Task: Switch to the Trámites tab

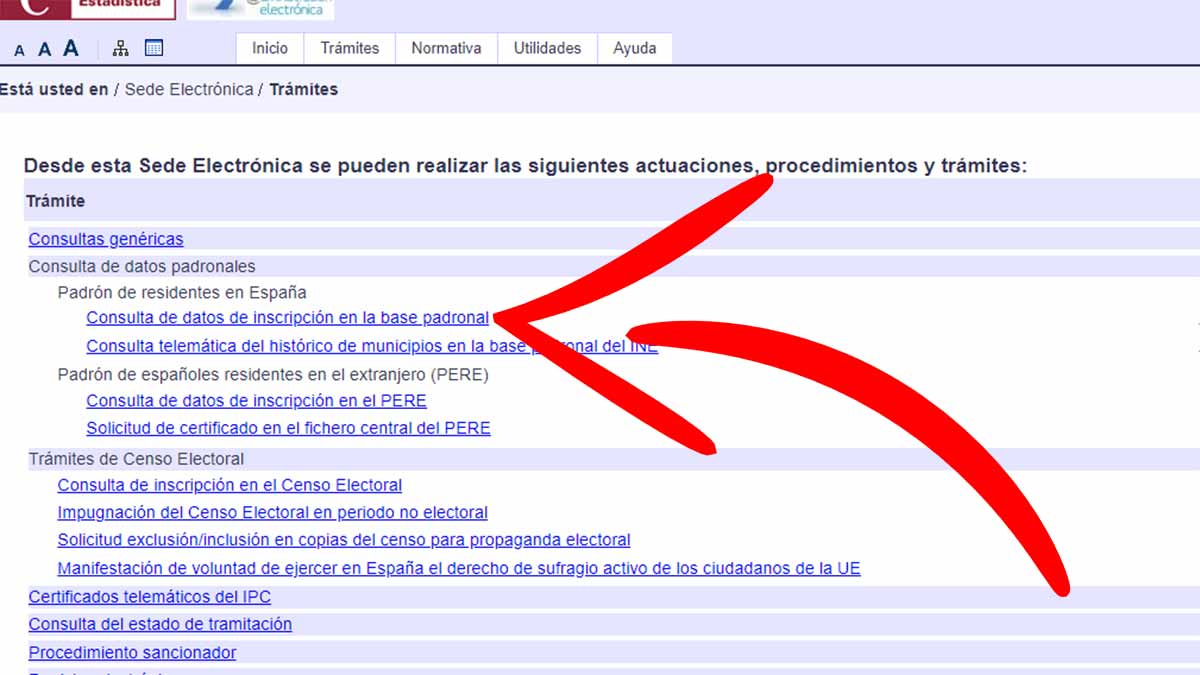Action: (348, 47)
